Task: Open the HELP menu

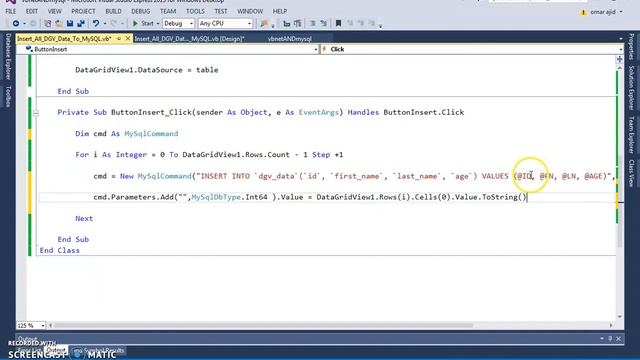Action: click(280, 11)
